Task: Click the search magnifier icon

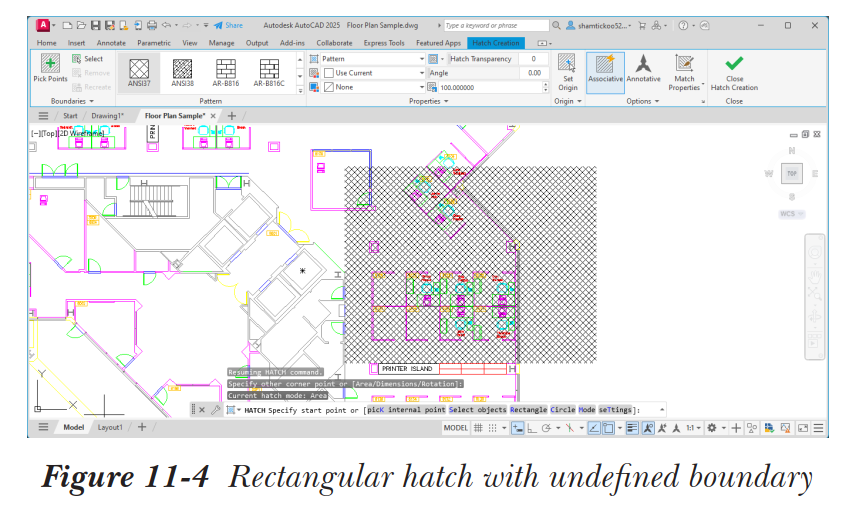Action: (x=556, y=25)
